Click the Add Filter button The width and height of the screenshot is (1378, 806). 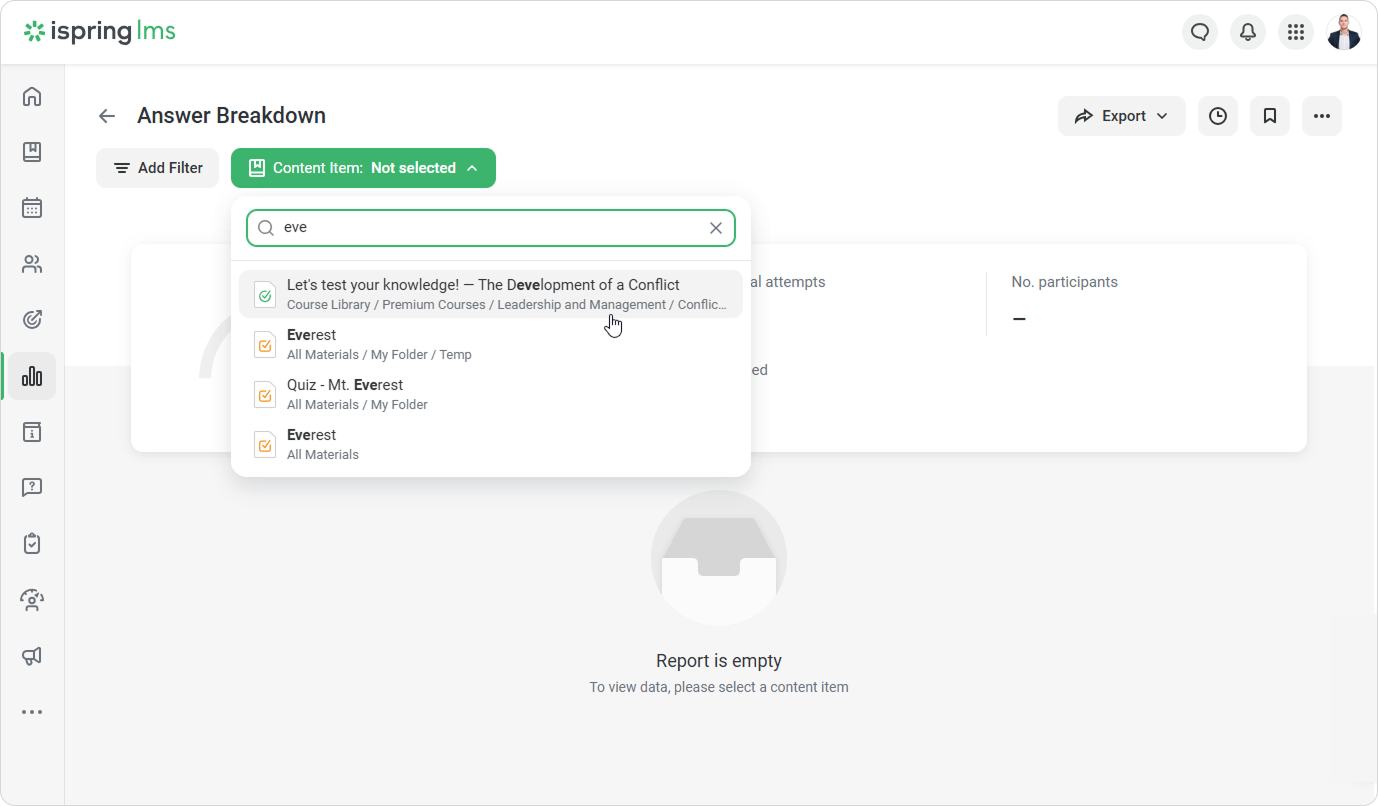tap(158, 168)
